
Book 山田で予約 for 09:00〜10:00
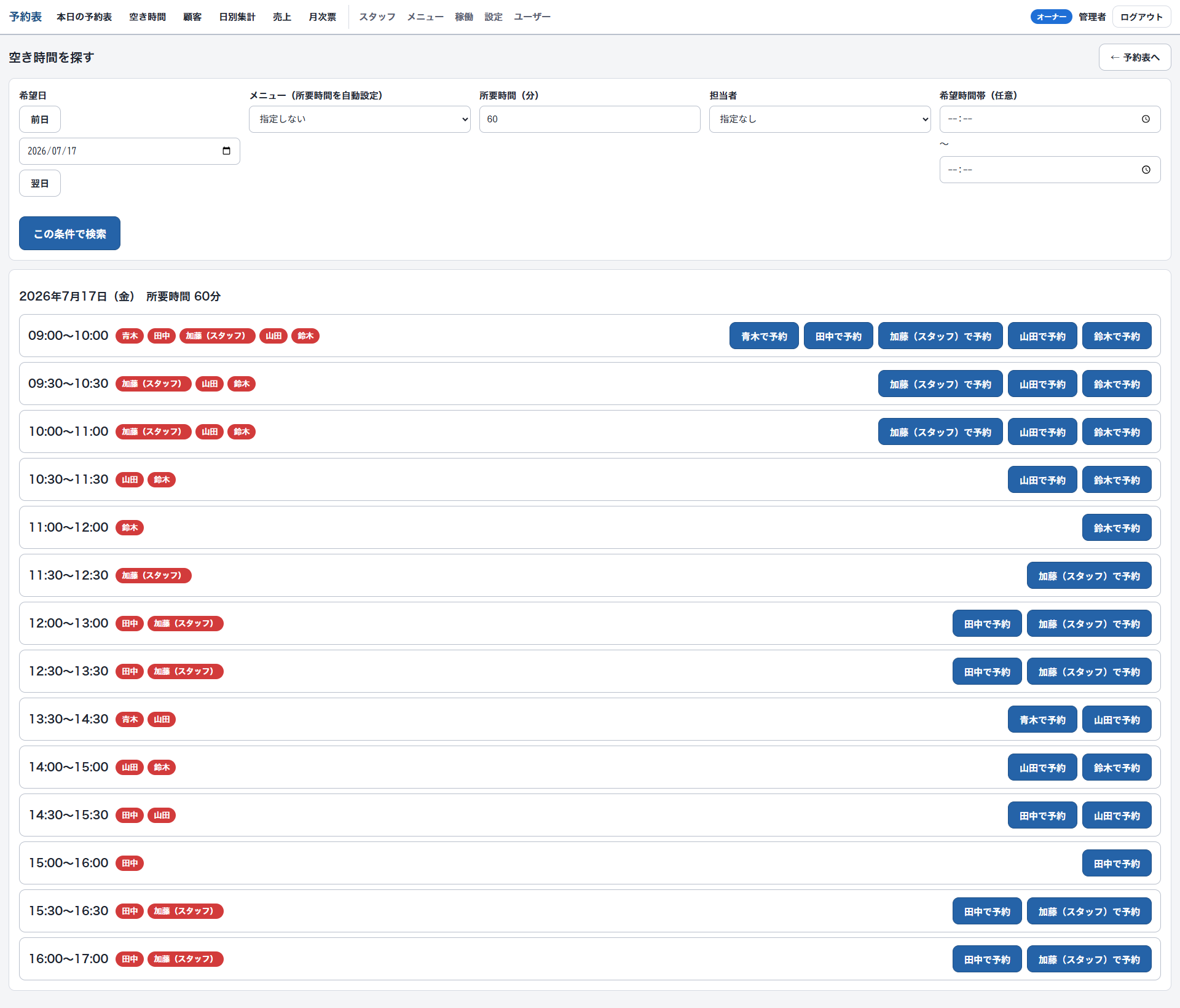[x=1042, y=336]
